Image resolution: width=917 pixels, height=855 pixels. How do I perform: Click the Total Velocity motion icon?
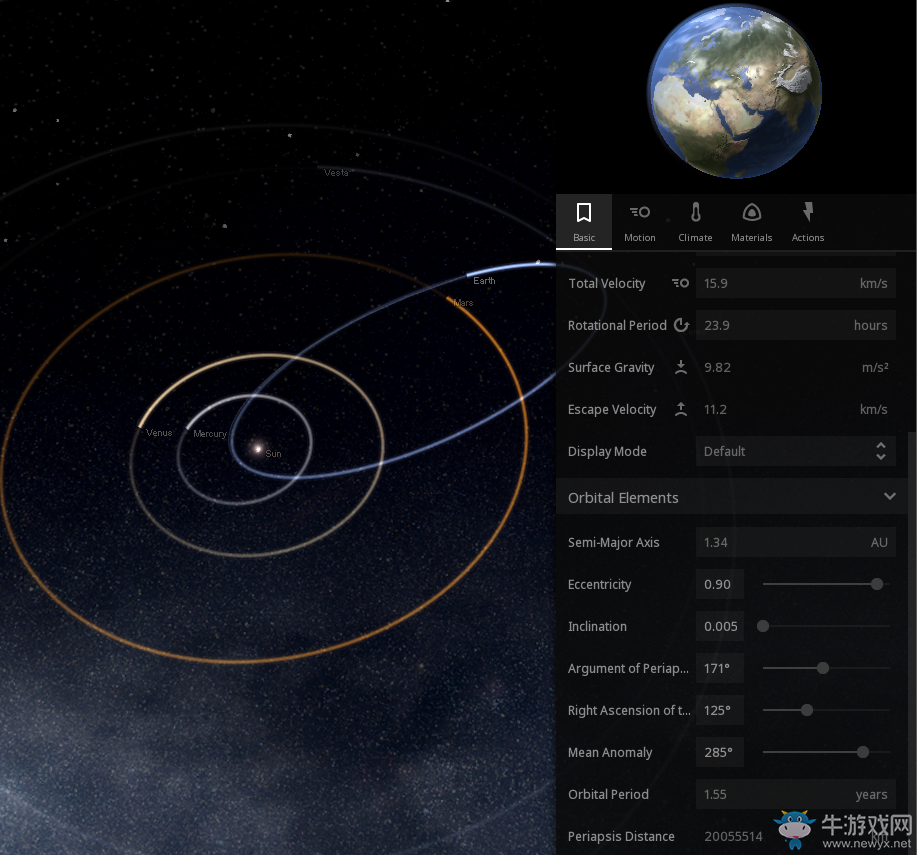[x=681, y=283]
